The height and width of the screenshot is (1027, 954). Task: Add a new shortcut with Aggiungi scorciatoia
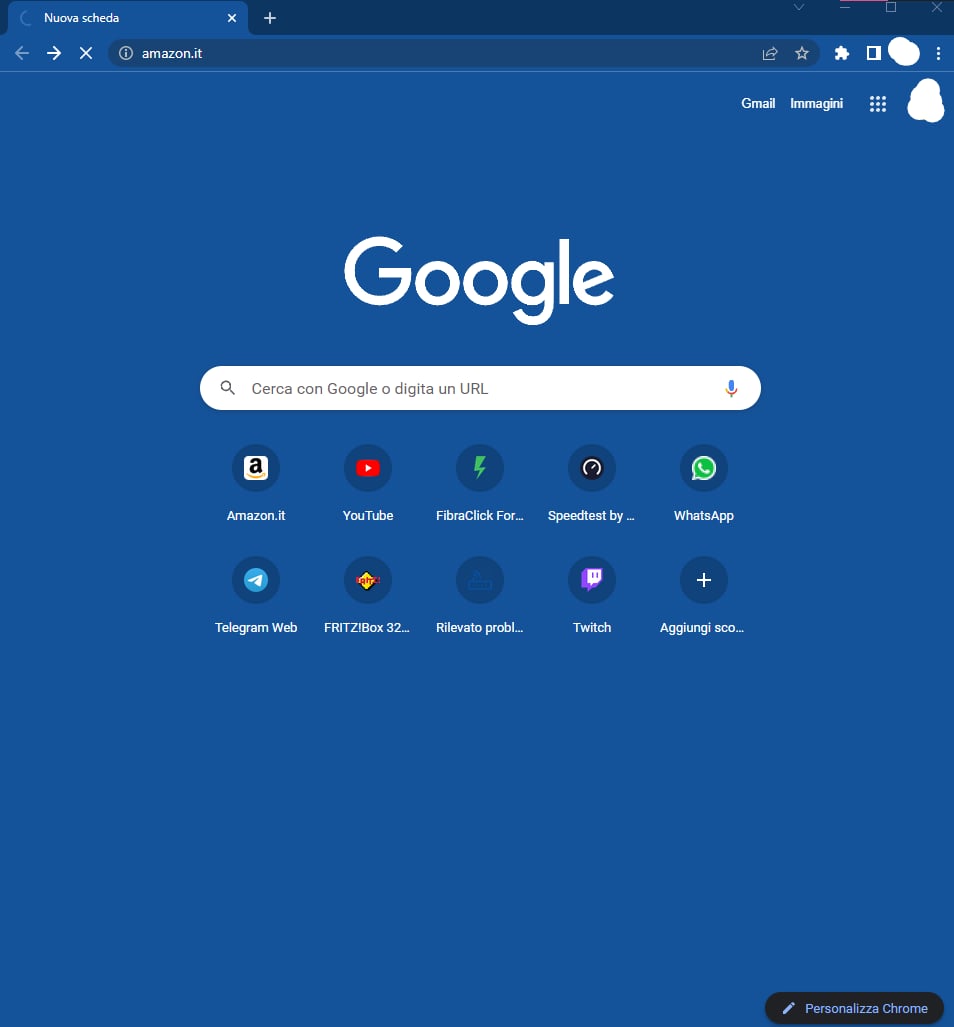click(704, 597)
